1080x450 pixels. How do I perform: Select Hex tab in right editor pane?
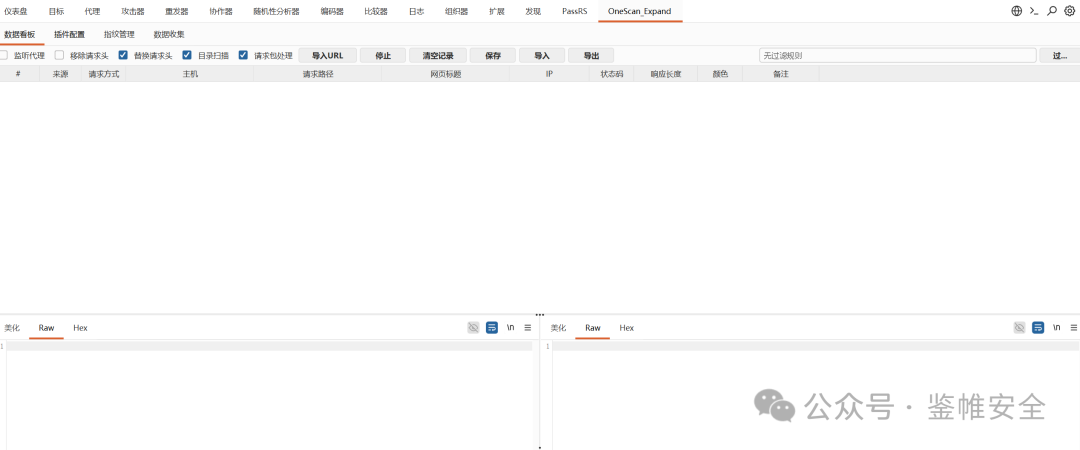pyautogui.click(x=626, y=328)
